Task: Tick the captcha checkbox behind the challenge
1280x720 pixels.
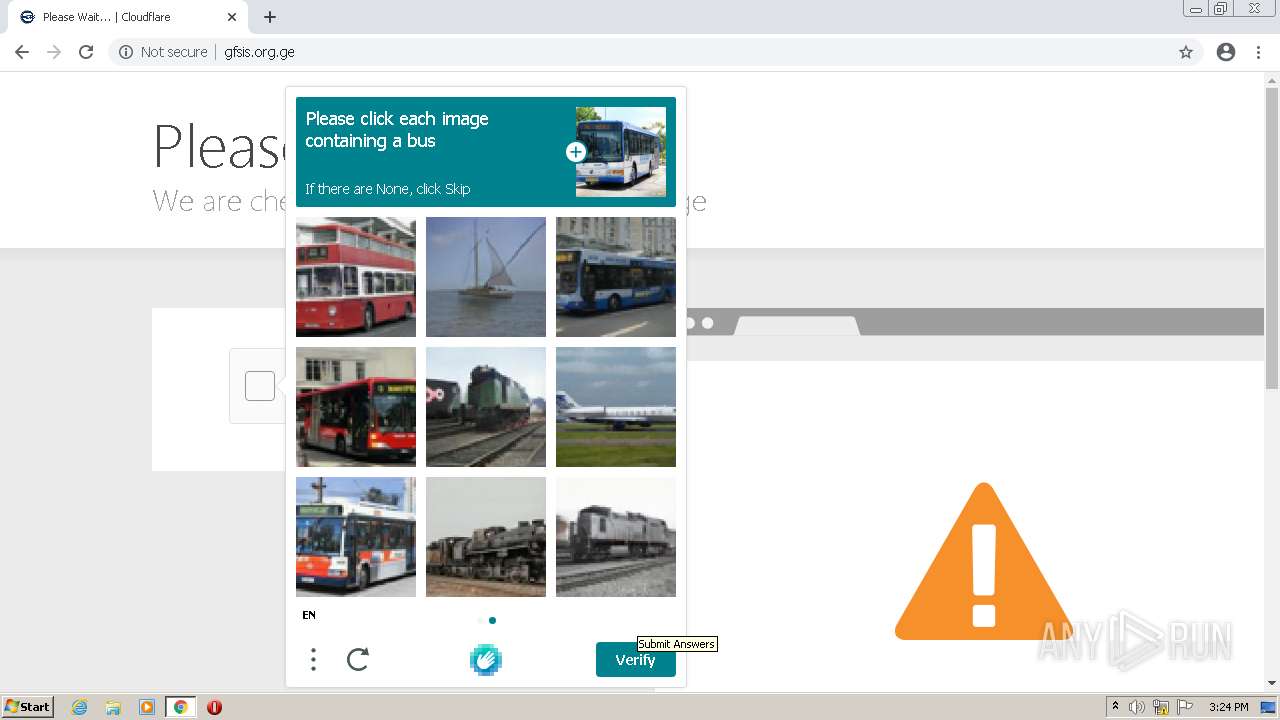Action: point(260,386)
